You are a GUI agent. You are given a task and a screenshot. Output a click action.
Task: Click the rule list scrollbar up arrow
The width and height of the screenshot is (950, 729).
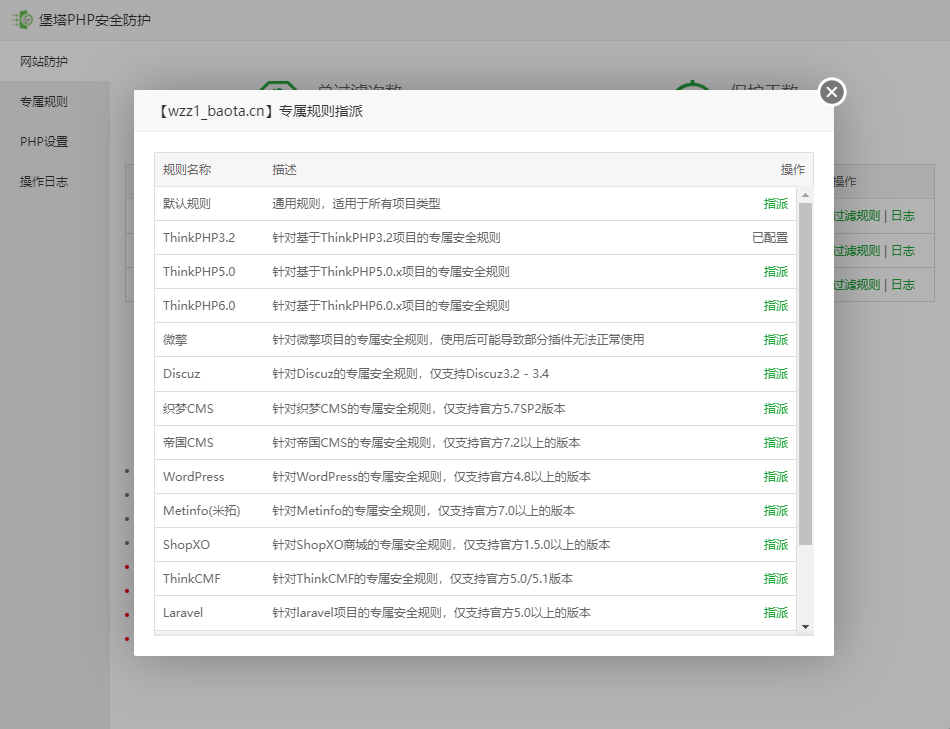(805, 195)
